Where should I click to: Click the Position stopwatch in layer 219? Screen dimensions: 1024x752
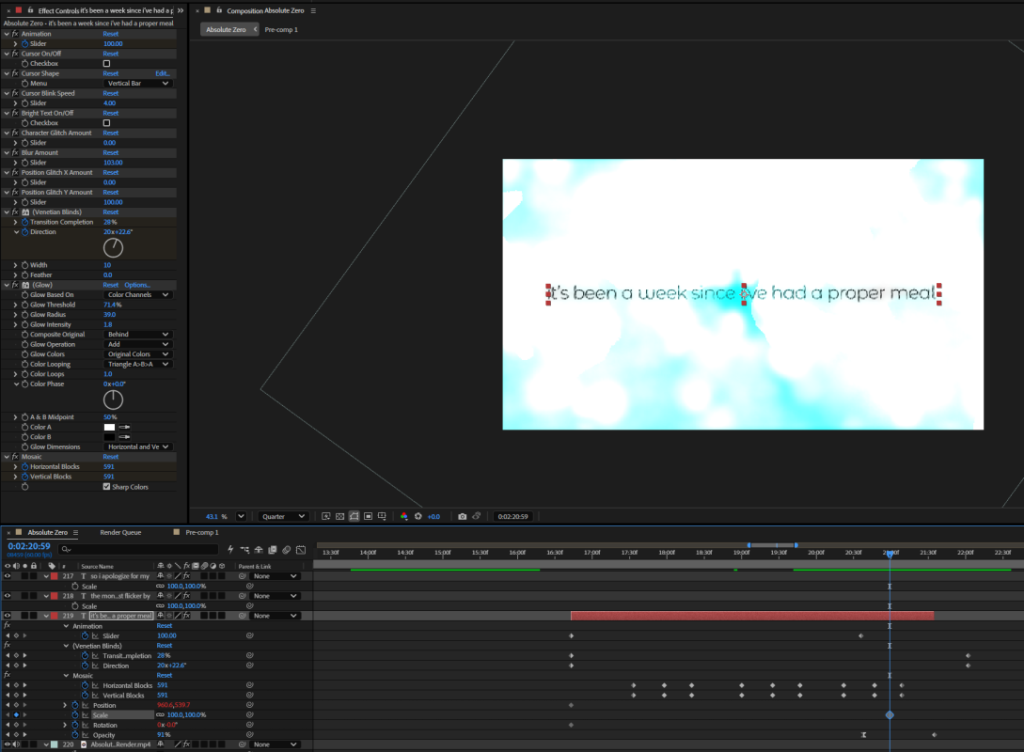coord(75,706)
